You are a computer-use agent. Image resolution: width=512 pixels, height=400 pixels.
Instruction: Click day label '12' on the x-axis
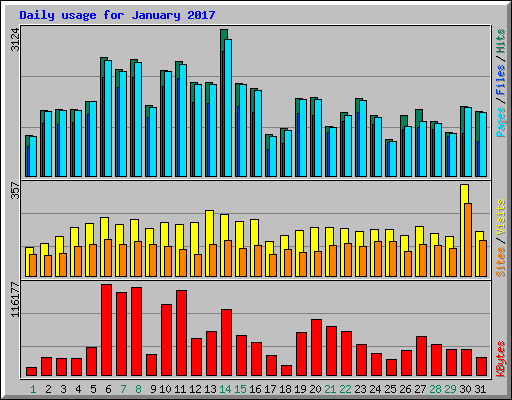point(195,389)
